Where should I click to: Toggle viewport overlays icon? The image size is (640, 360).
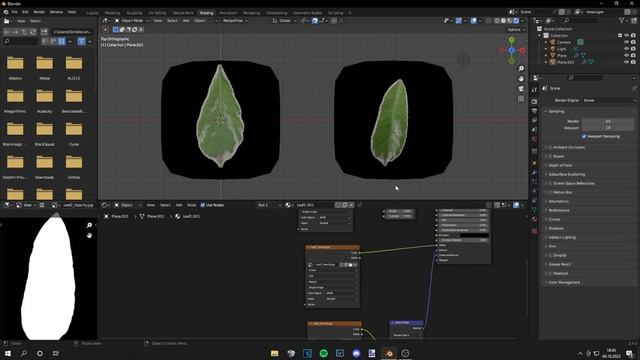(x=473, y=20)
